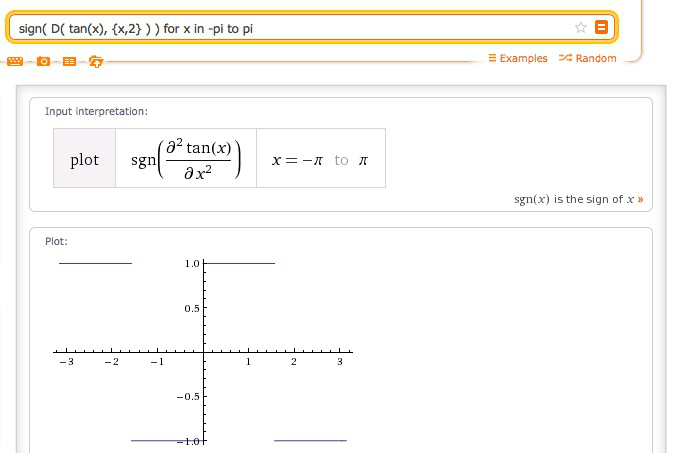Open the extended keyboard icon

tap(15, 62)
